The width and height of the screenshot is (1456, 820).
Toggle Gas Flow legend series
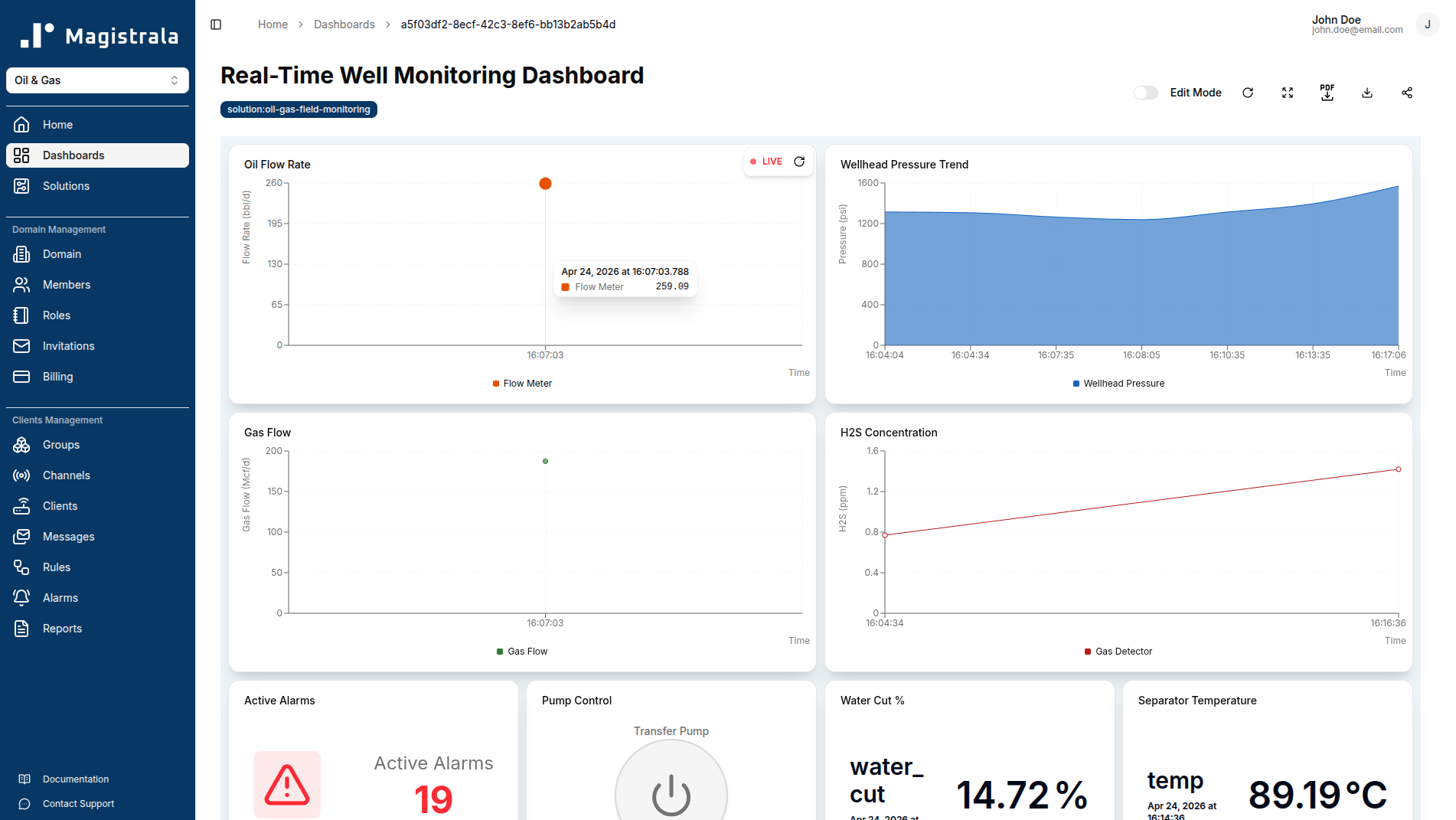(x=522, y=652)
